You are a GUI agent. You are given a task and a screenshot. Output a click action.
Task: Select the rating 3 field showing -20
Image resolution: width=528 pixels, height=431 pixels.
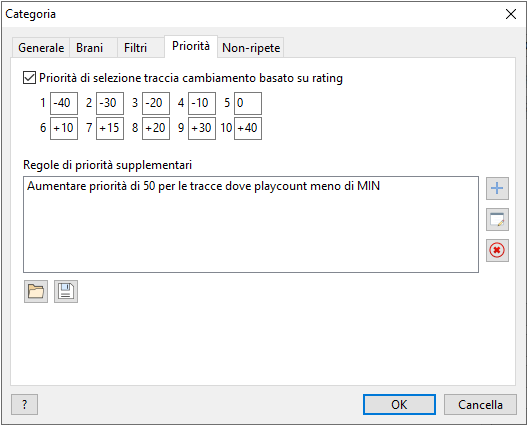click(x=156, y=103)
